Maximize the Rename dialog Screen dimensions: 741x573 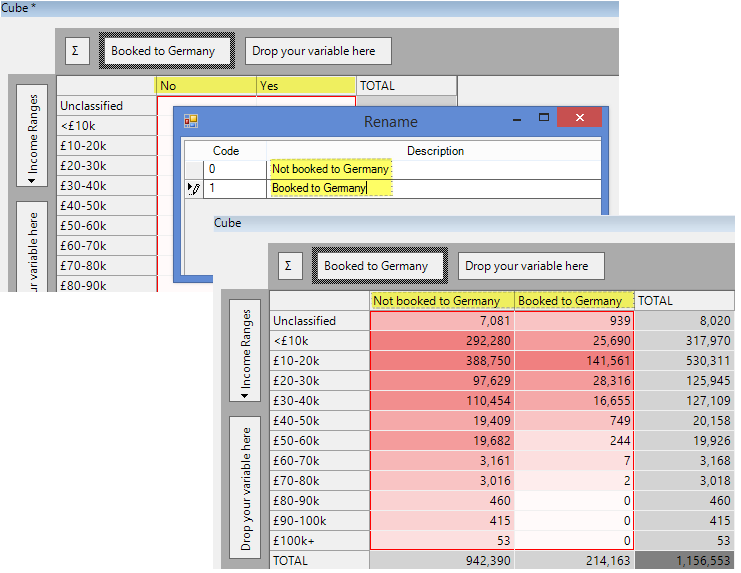click(x=544, y=118)
